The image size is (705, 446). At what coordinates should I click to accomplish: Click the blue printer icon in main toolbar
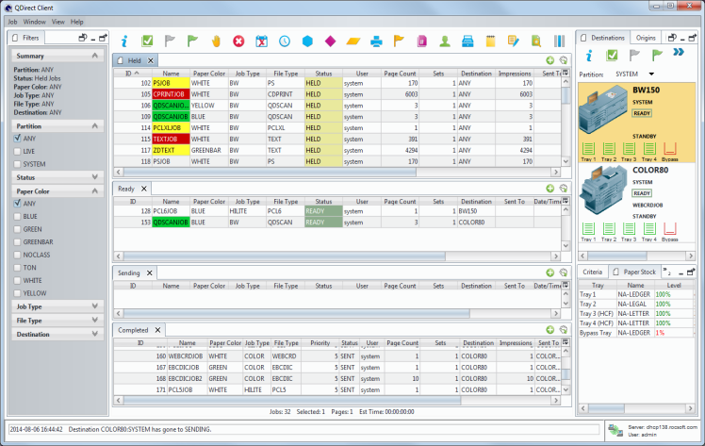(376, 41)
